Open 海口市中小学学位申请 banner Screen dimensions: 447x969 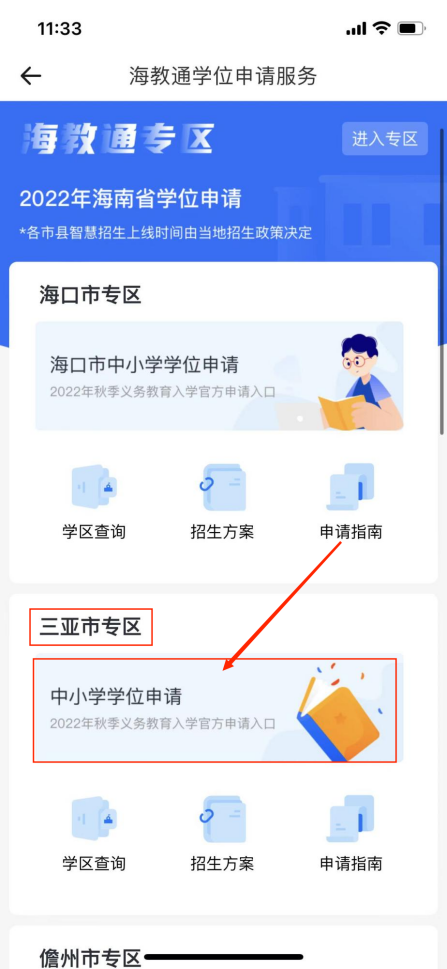219,376
